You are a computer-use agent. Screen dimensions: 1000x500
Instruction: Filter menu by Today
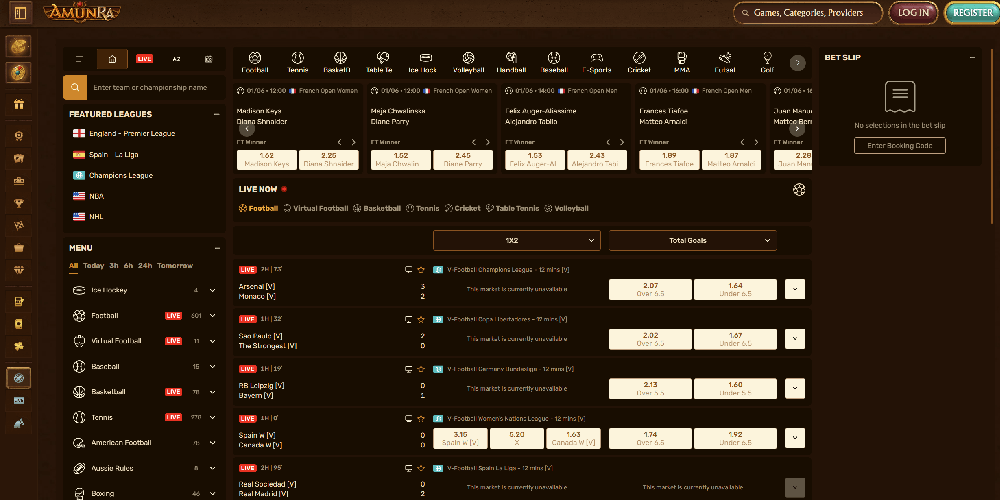[93, 266]
